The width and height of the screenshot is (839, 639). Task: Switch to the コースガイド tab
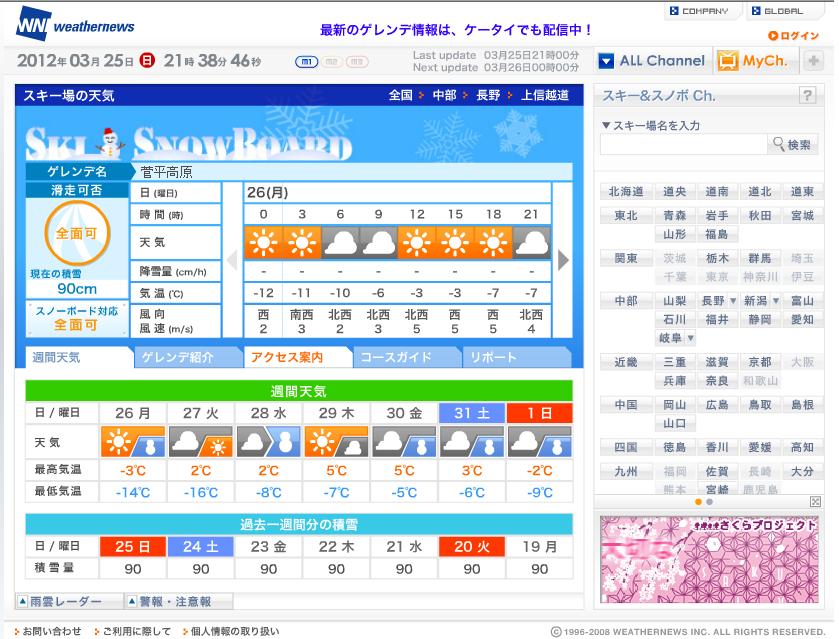406,357
